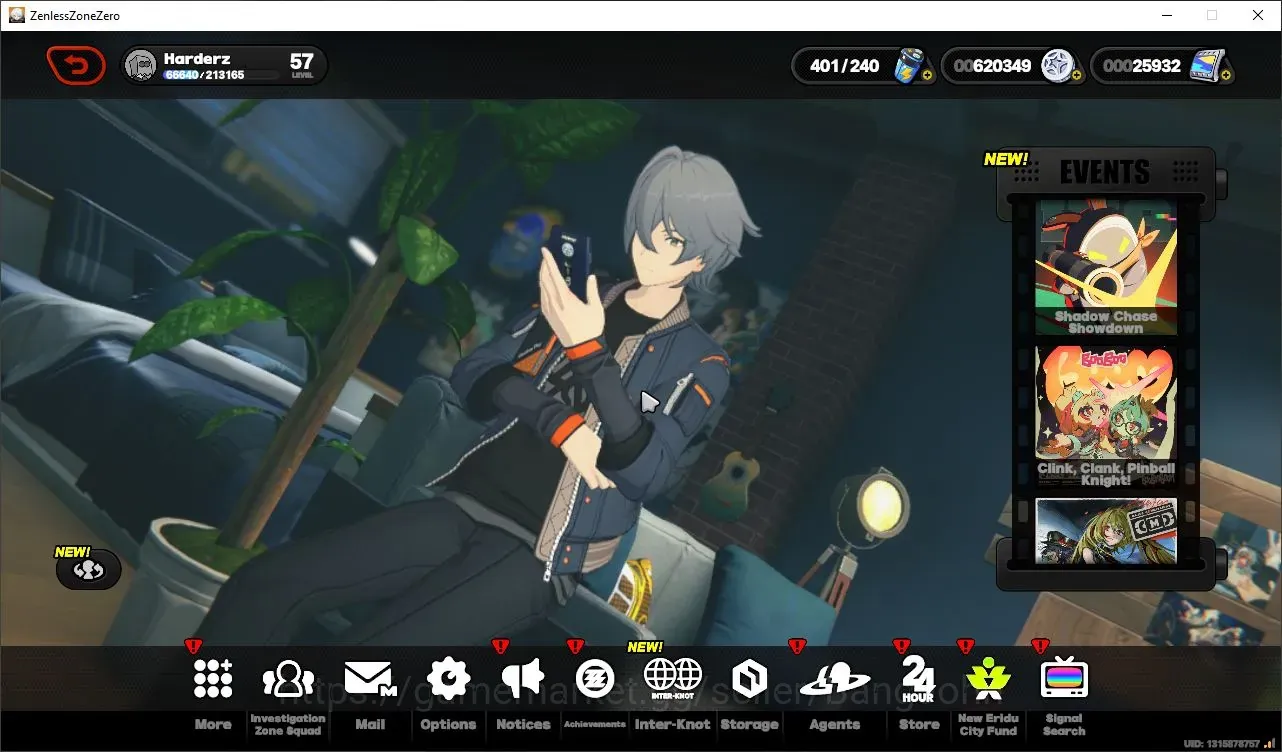1282x752 pixels.
Task: Click the player name Harderz
Action: pyautogui.click(x=197, y=59)
